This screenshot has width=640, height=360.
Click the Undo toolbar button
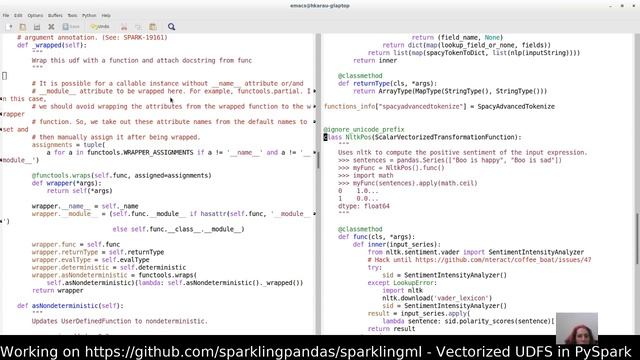tap(100, 27)
